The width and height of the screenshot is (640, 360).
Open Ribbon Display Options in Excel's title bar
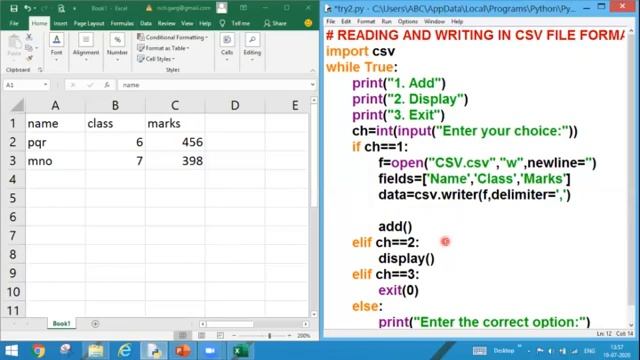(243, 8)
